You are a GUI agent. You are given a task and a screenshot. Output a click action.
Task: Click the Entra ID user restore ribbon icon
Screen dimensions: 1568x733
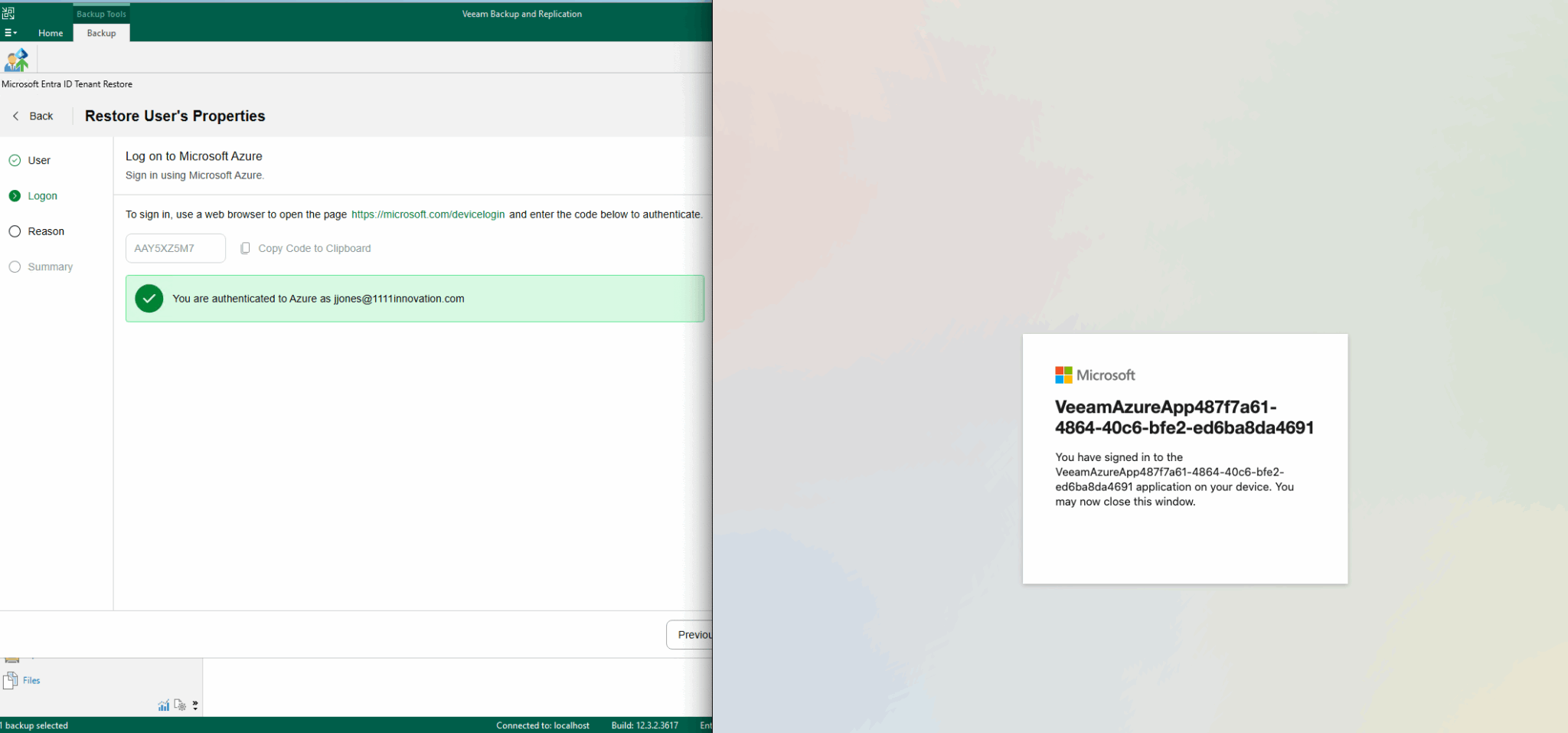click(16, 59)
